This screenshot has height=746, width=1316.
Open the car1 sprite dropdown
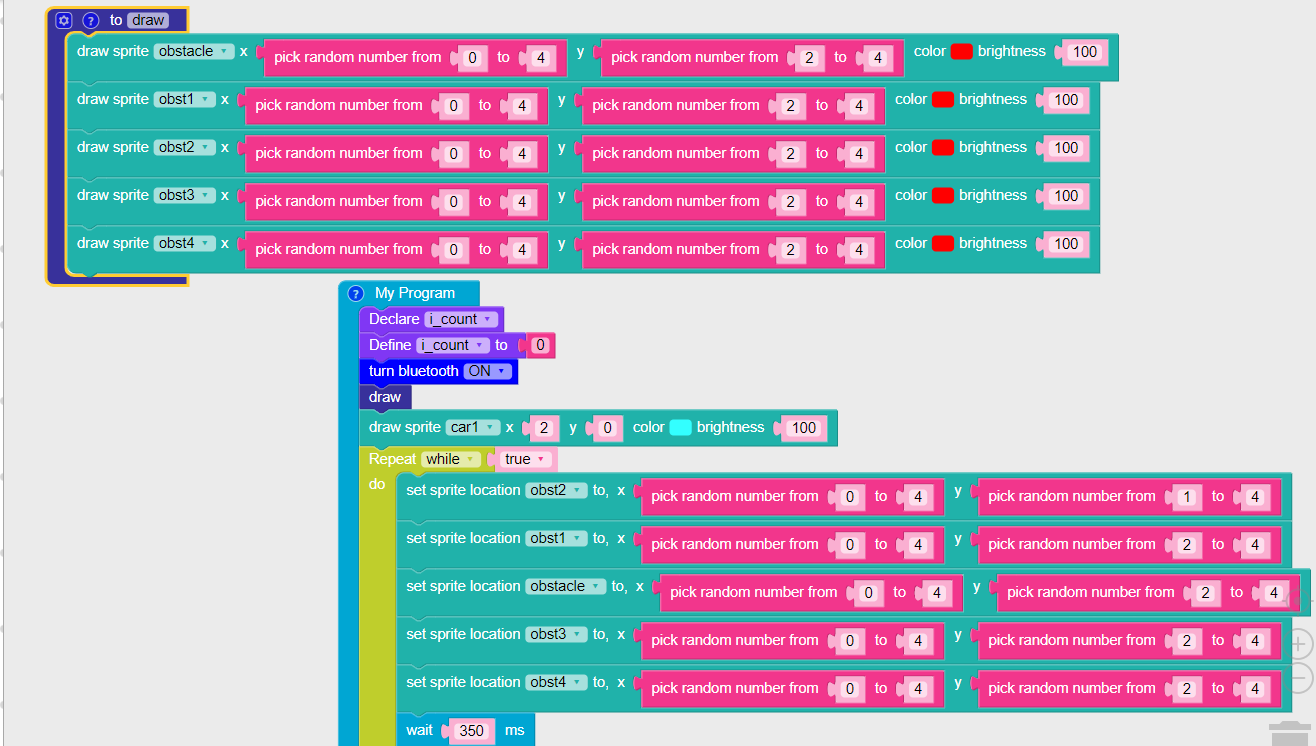point(473,427)
